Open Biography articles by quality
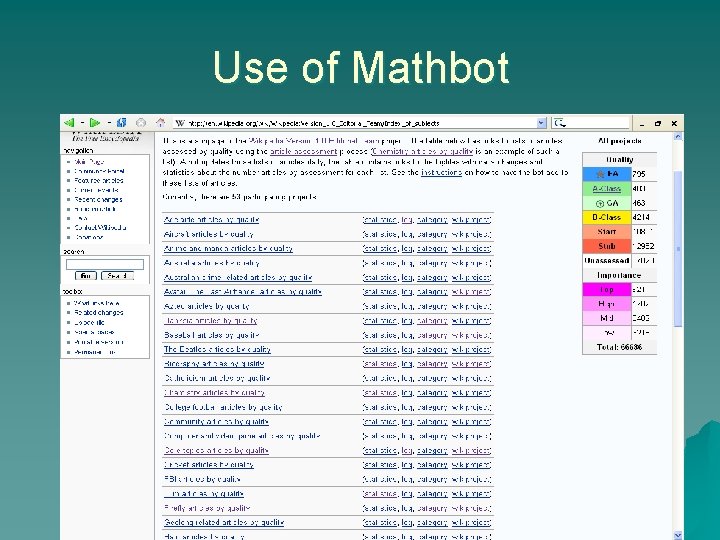 coord(214,364)
